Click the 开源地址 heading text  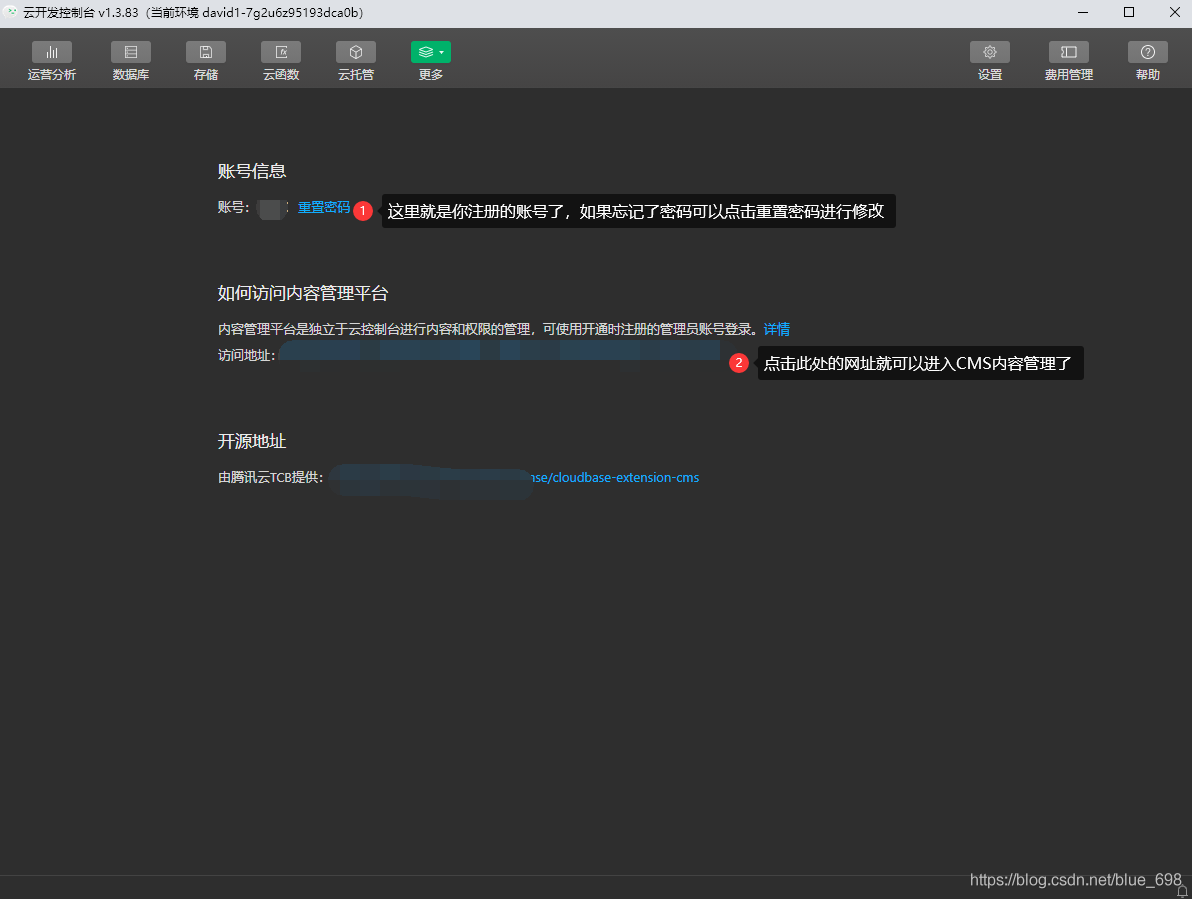(x=252, y=442)
